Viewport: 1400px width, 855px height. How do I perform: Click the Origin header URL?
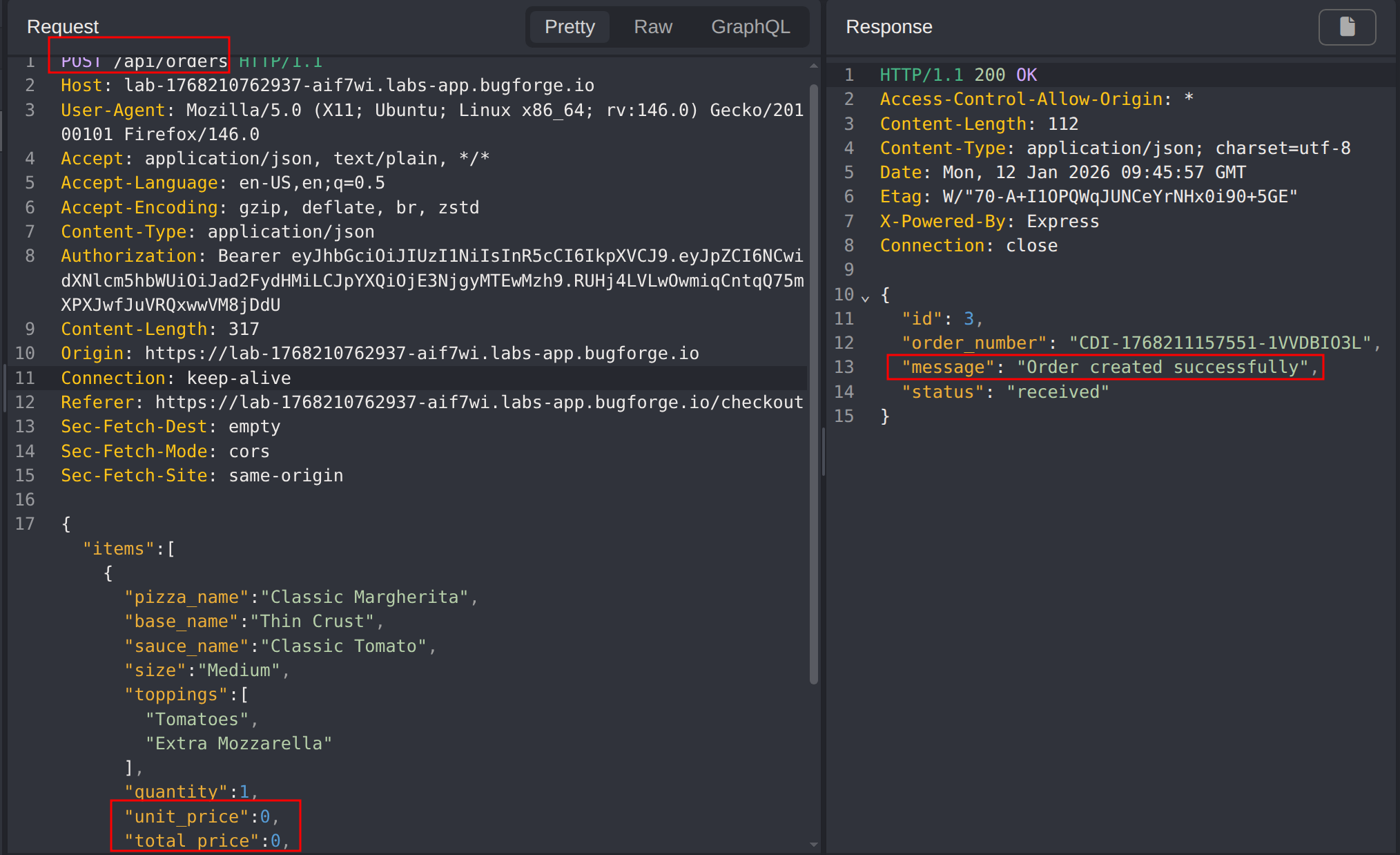pyautogui.click(x=421, y=354)
